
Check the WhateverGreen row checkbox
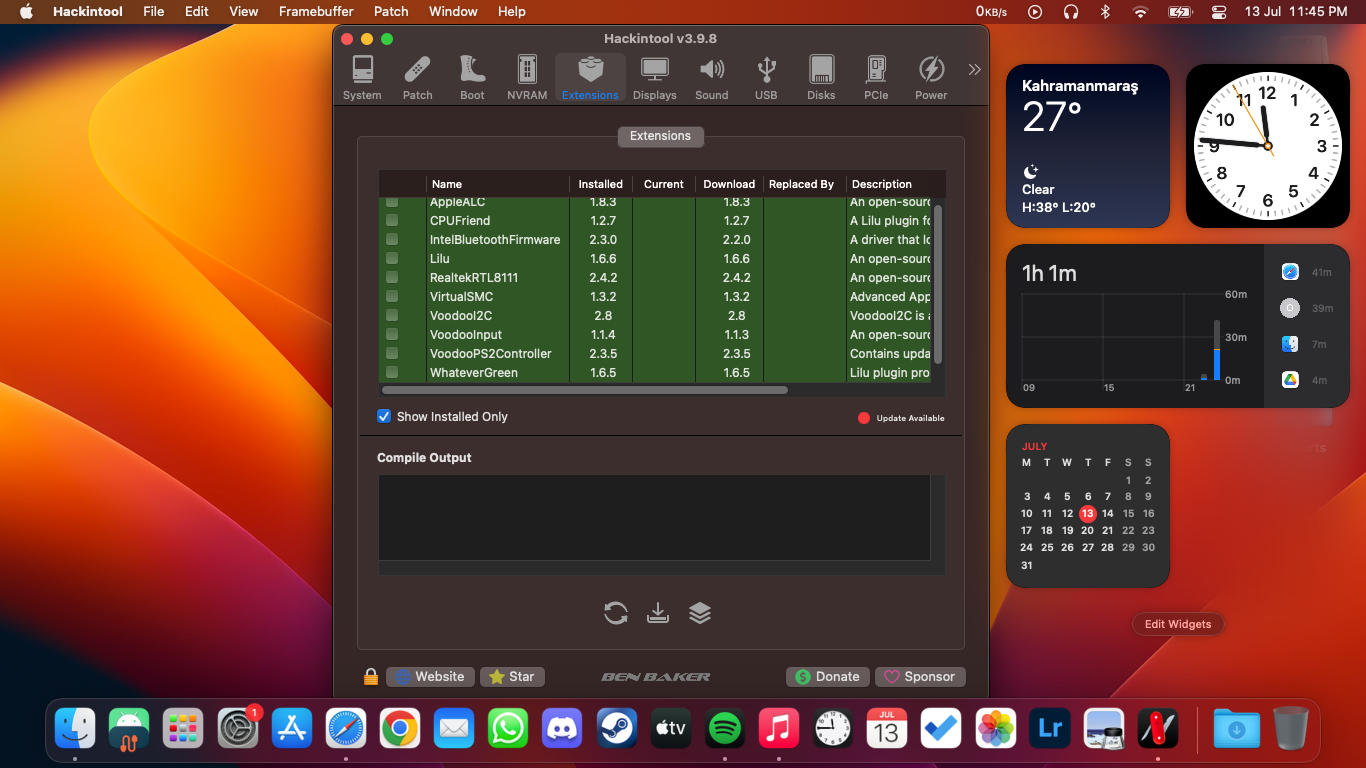click(392, 373)
